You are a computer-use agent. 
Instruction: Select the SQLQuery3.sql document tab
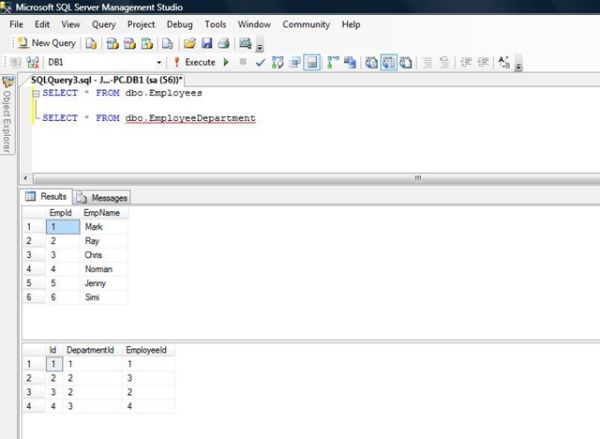(107, 80)
